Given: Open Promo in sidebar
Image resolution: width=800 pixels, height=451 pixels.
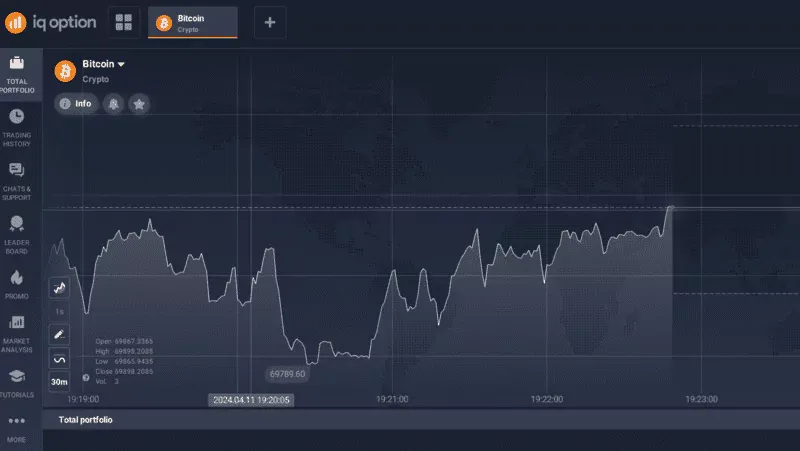Looking at the screenshot, I should point(17,285).
